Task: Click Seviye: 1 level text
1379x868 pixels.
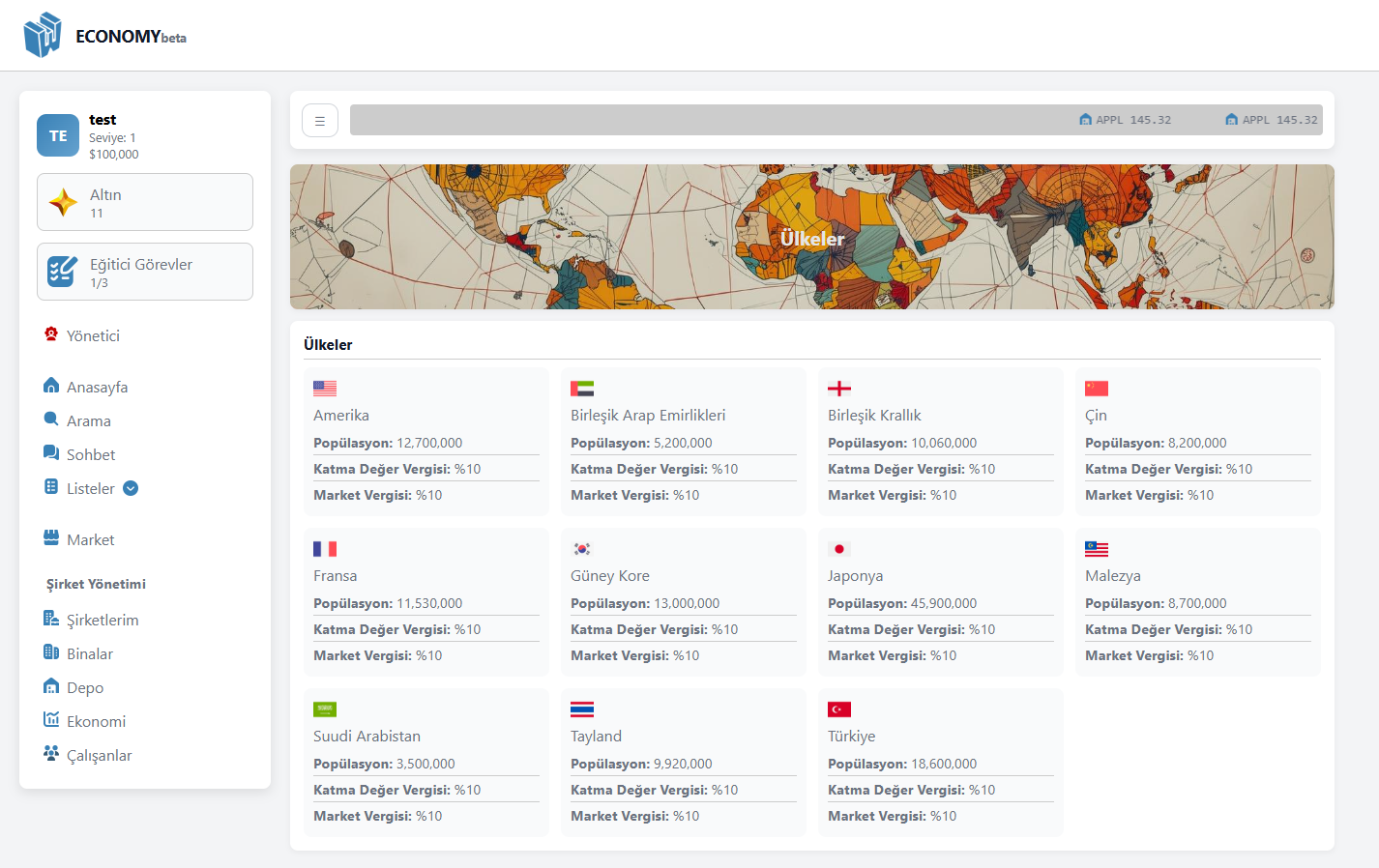Action: click(112, 137)
